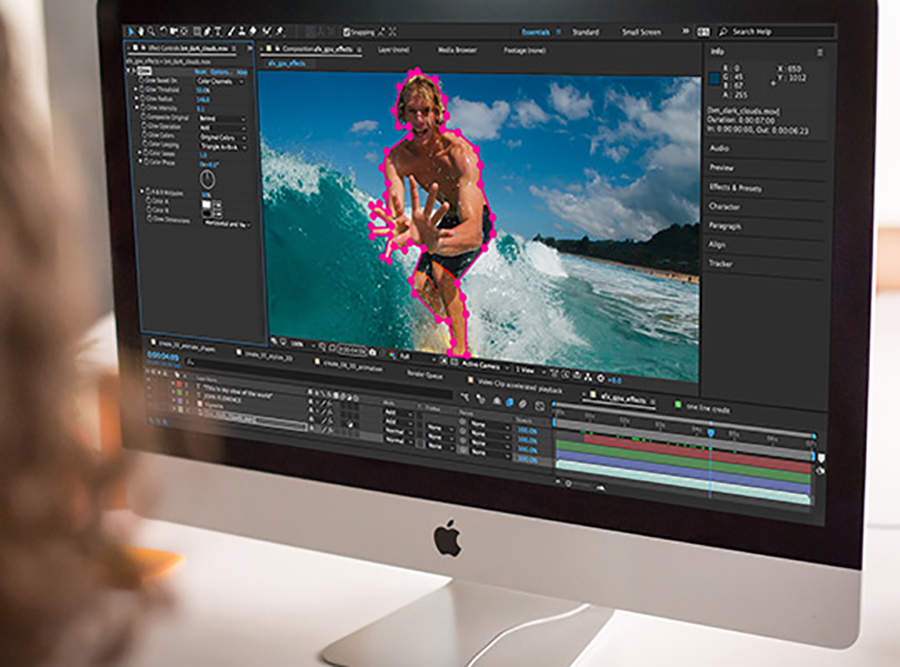
Task: Click the Apple logo on monitor chin
Action: click(448, 538)
